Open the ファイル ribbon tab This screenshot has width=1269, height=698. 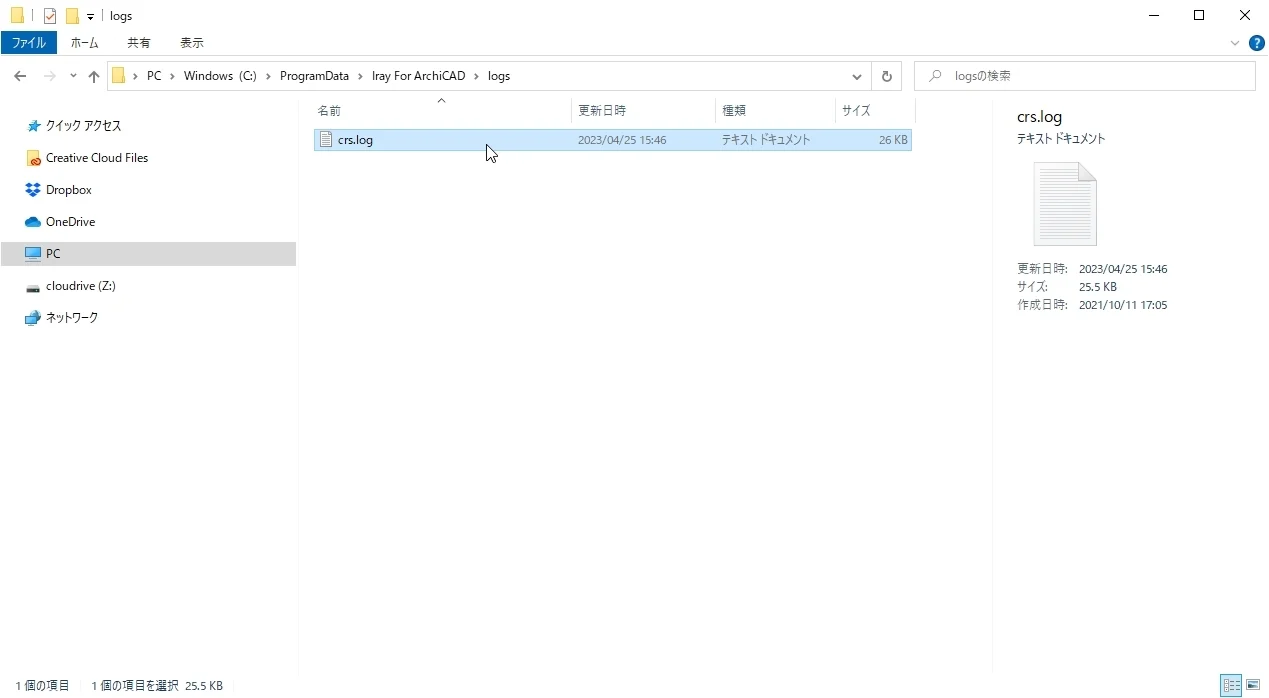pyautogui.click(x=28, y=43)
